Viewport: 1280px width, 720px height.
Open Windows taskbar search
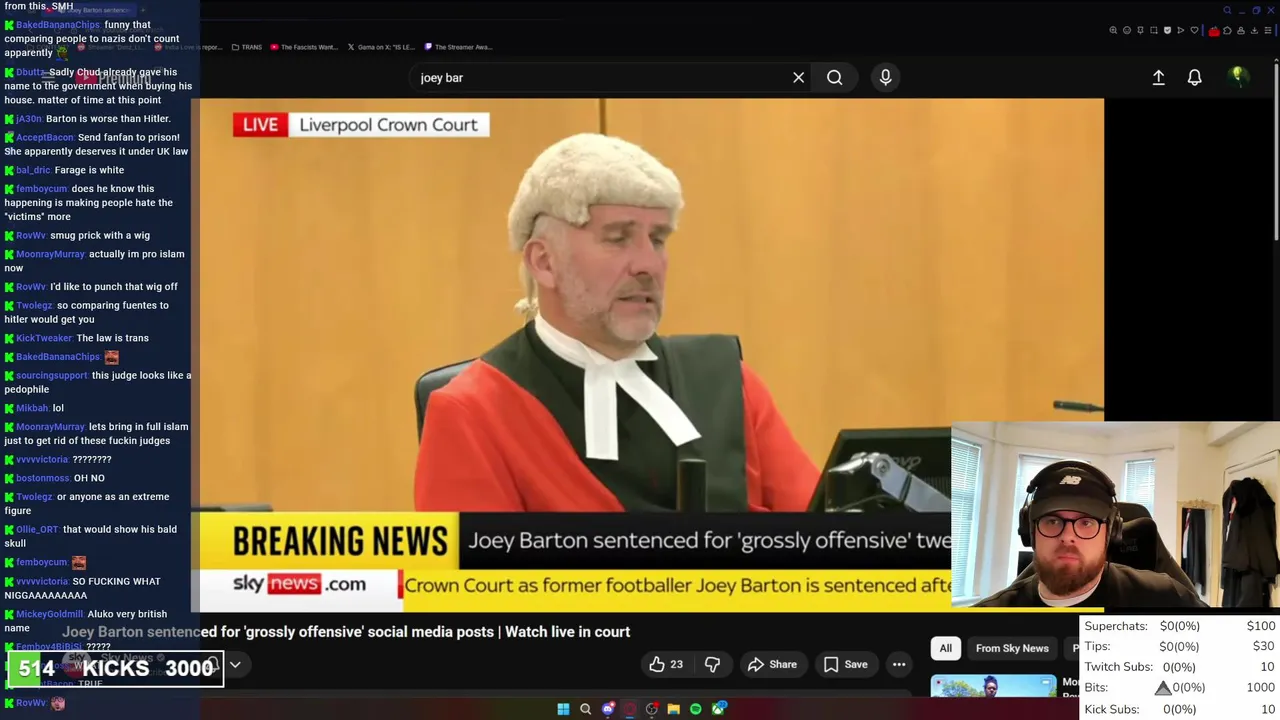[585, 709]
